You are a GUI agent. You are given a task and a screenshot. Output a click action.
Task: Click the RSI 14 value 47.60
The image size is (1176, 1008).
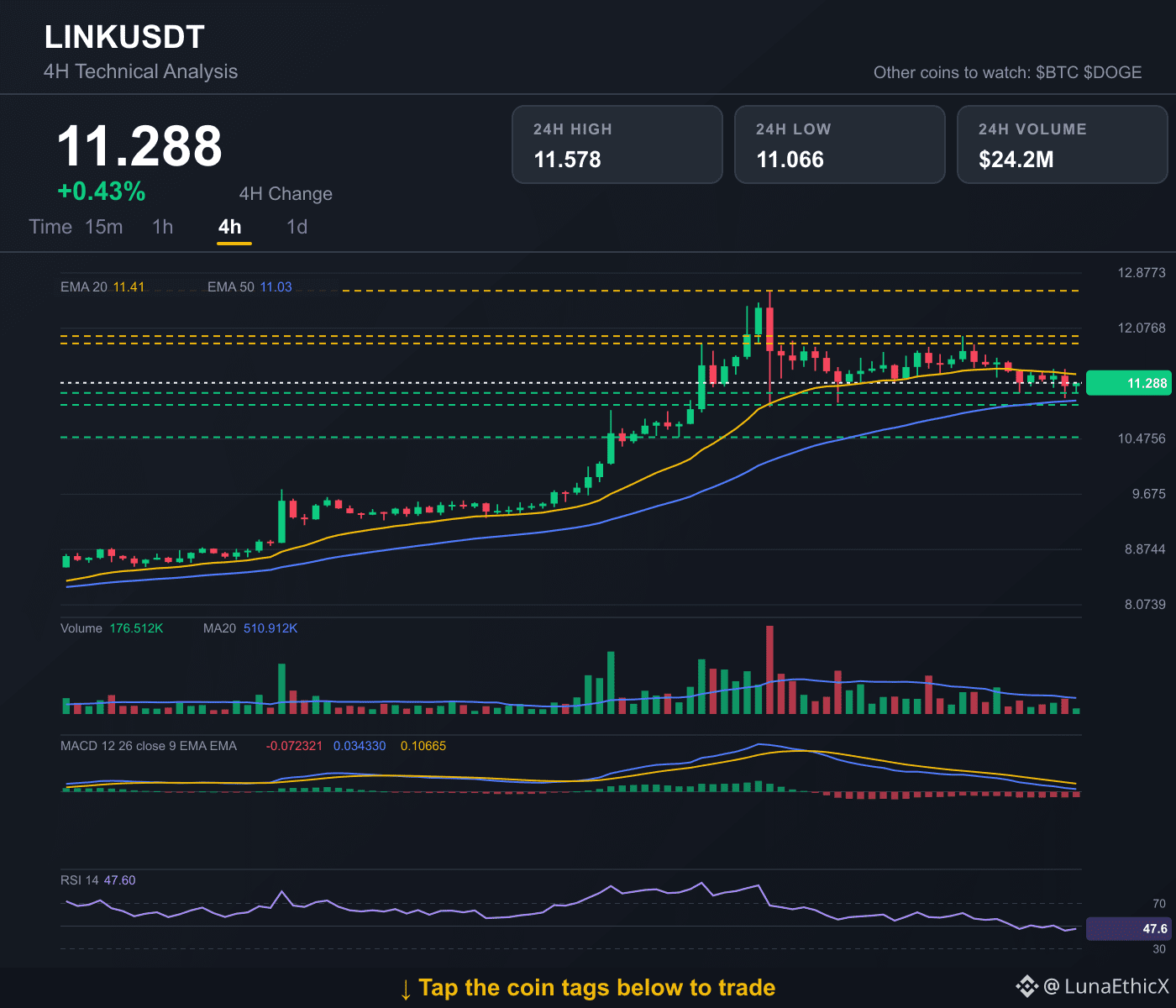pos(119,880)
